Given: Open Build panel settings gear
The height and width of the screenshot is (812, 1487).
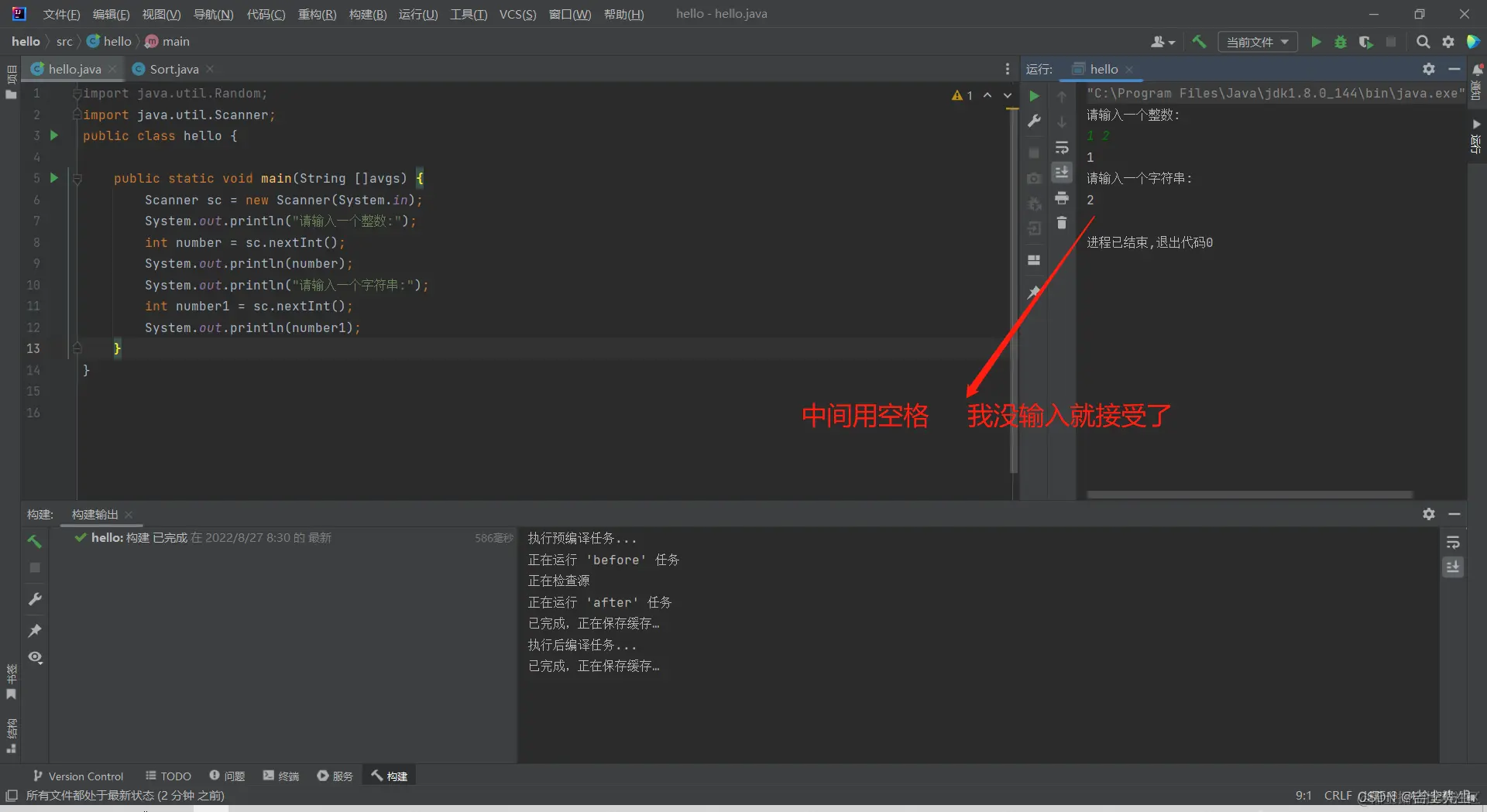Looking at the screenshot, I should pyautogui.click(x=1429, y=514).
